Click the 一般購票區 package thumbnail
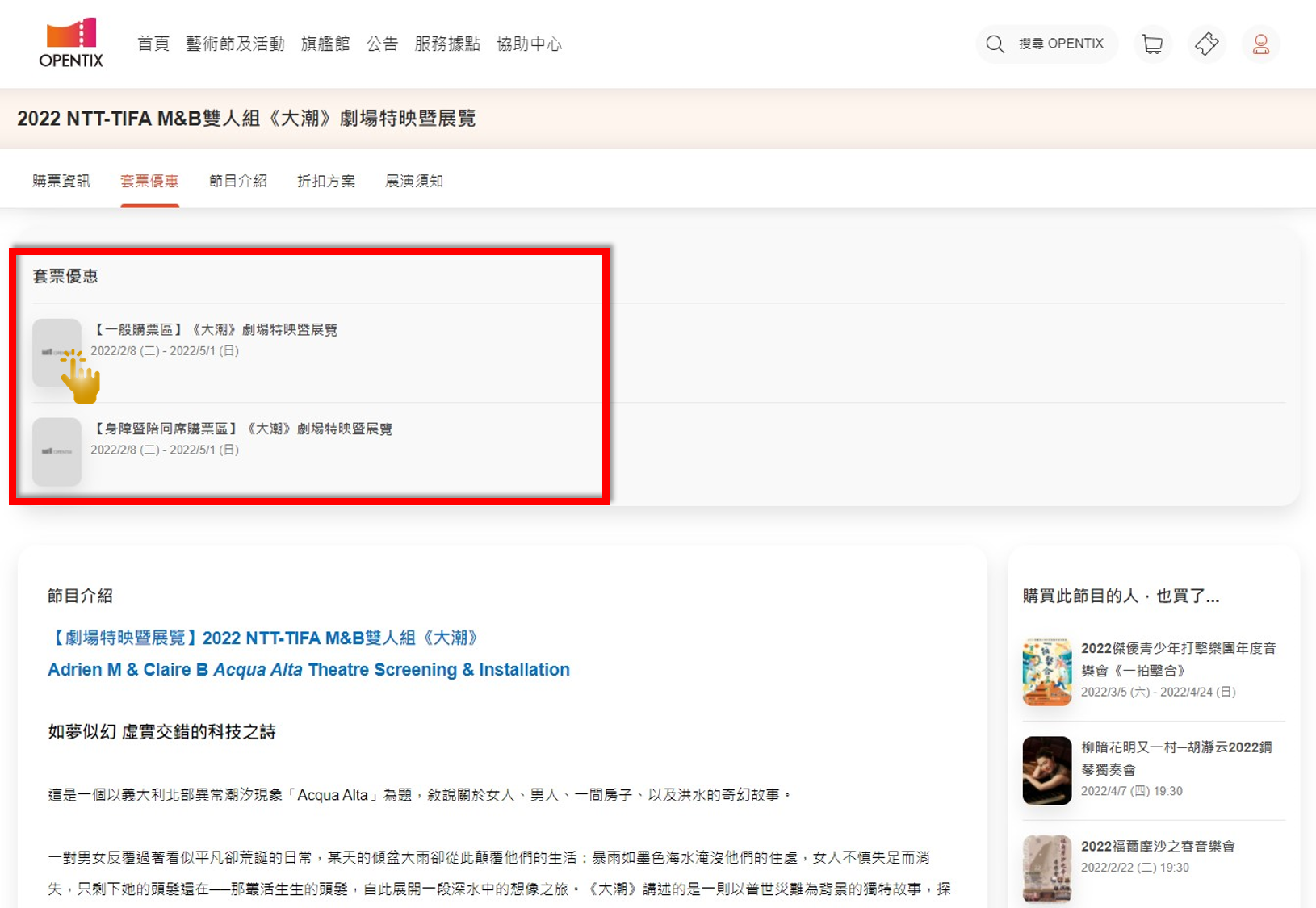1316x908 pixels. [x=57, y=353]
